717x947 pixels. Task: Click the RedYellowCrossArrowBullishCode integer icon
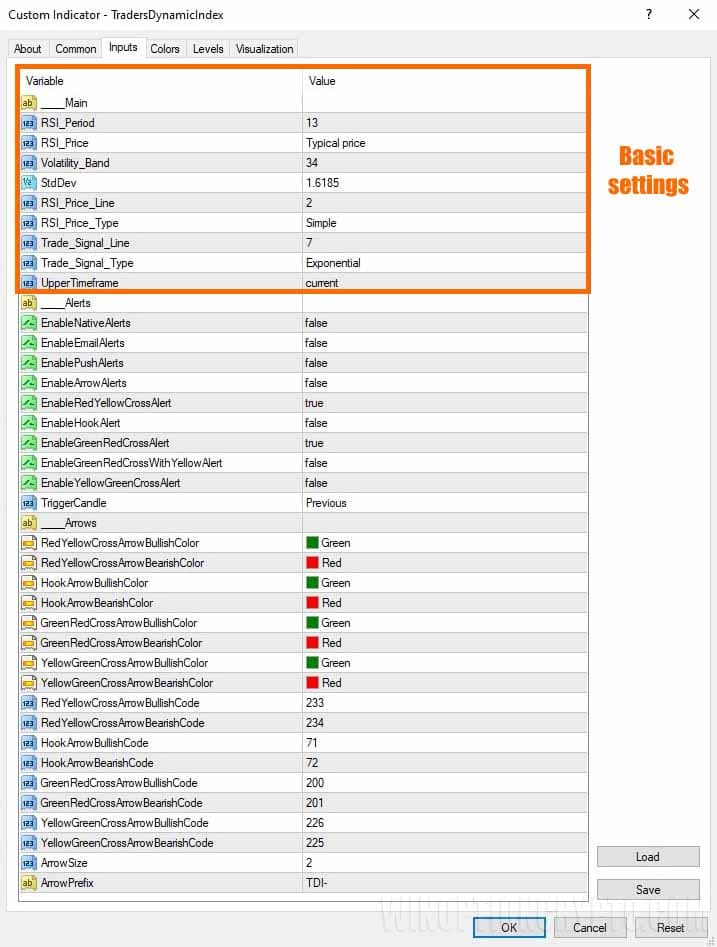pyautogui.click(x=28, y=703)
